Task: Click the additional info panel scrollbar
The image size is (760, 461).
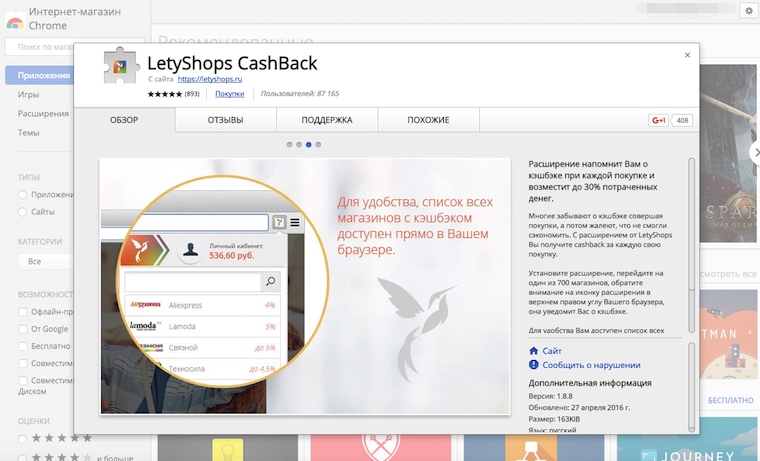Action: tap(692, 387)
